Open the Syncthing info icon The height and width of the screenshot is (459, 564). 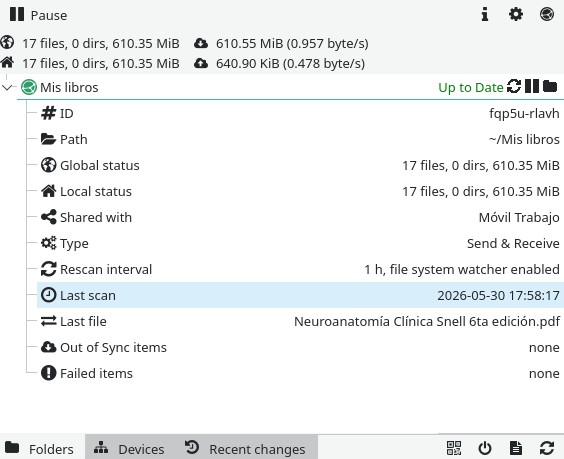[485, 15]
